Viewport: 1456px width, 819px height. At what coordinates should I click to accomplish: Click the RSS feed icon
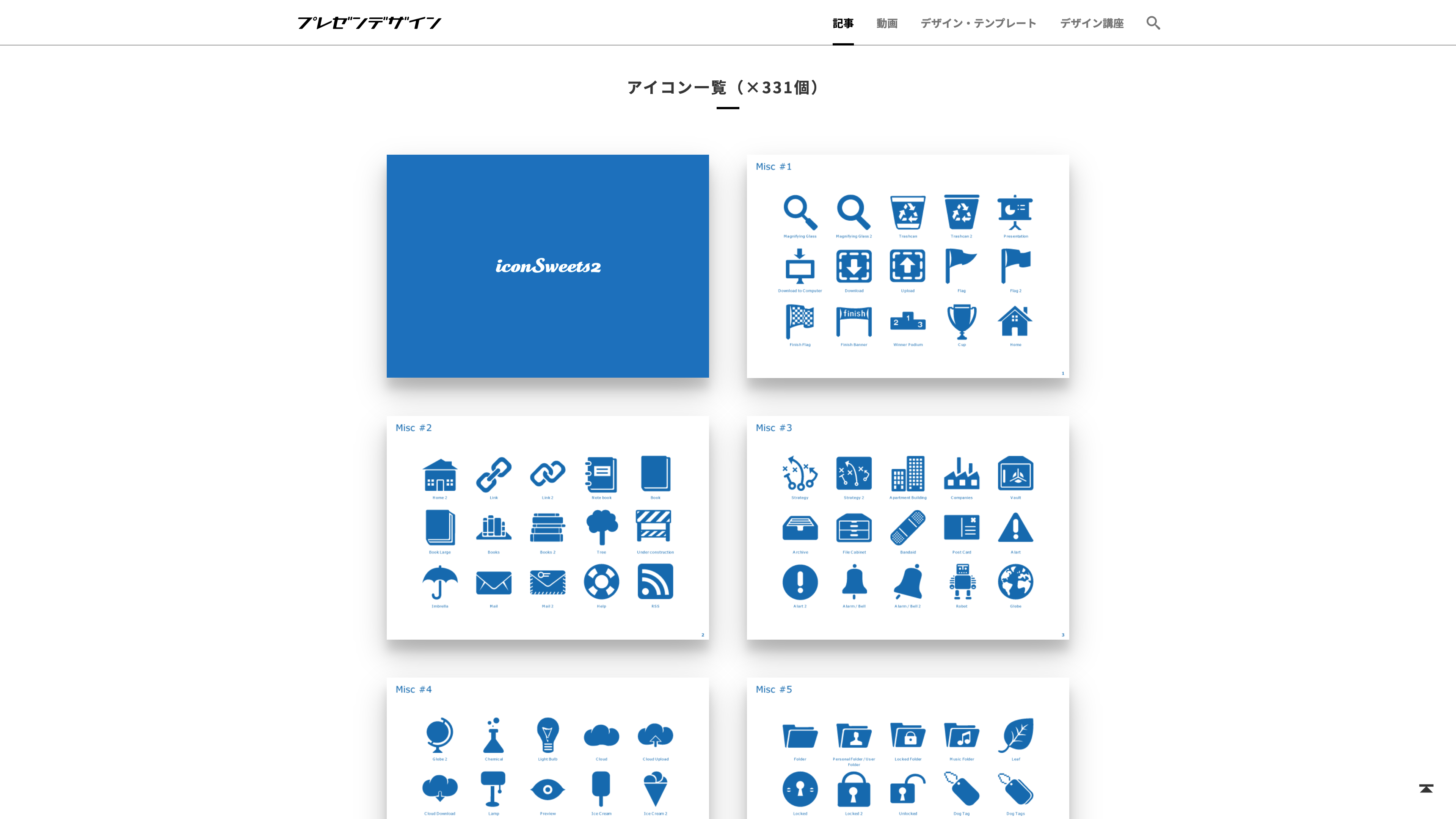[x=655, y=582]
